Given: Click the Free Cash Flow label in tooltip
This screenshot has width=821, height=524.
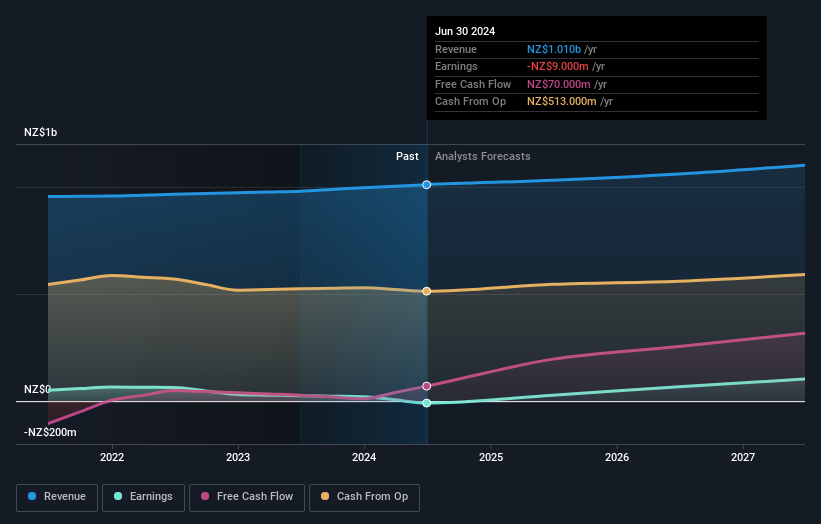Looking at the screenshot, I should [473, 84].
